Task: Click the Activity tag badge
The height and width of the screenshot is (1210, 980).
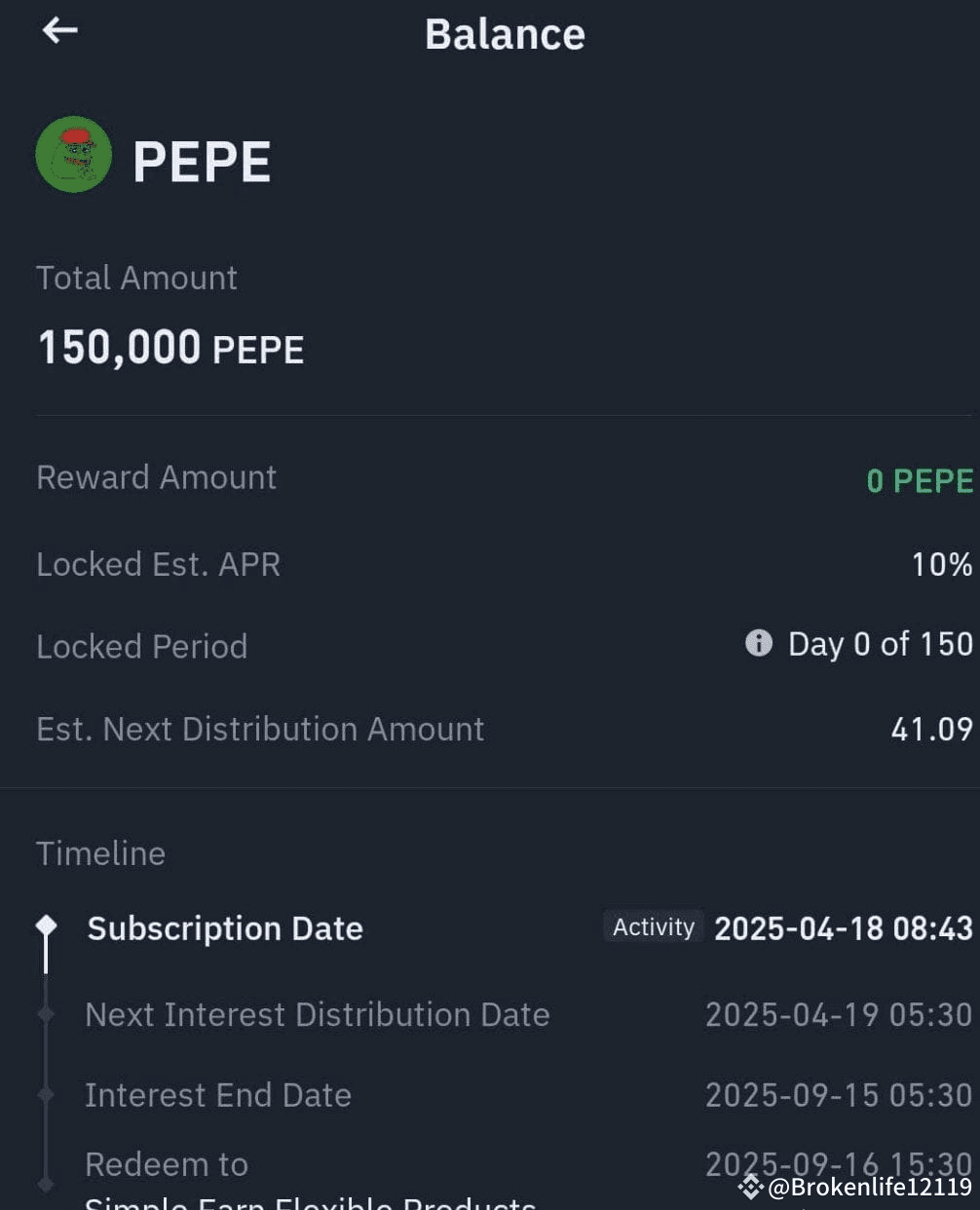Action: [x=654, y=926]
